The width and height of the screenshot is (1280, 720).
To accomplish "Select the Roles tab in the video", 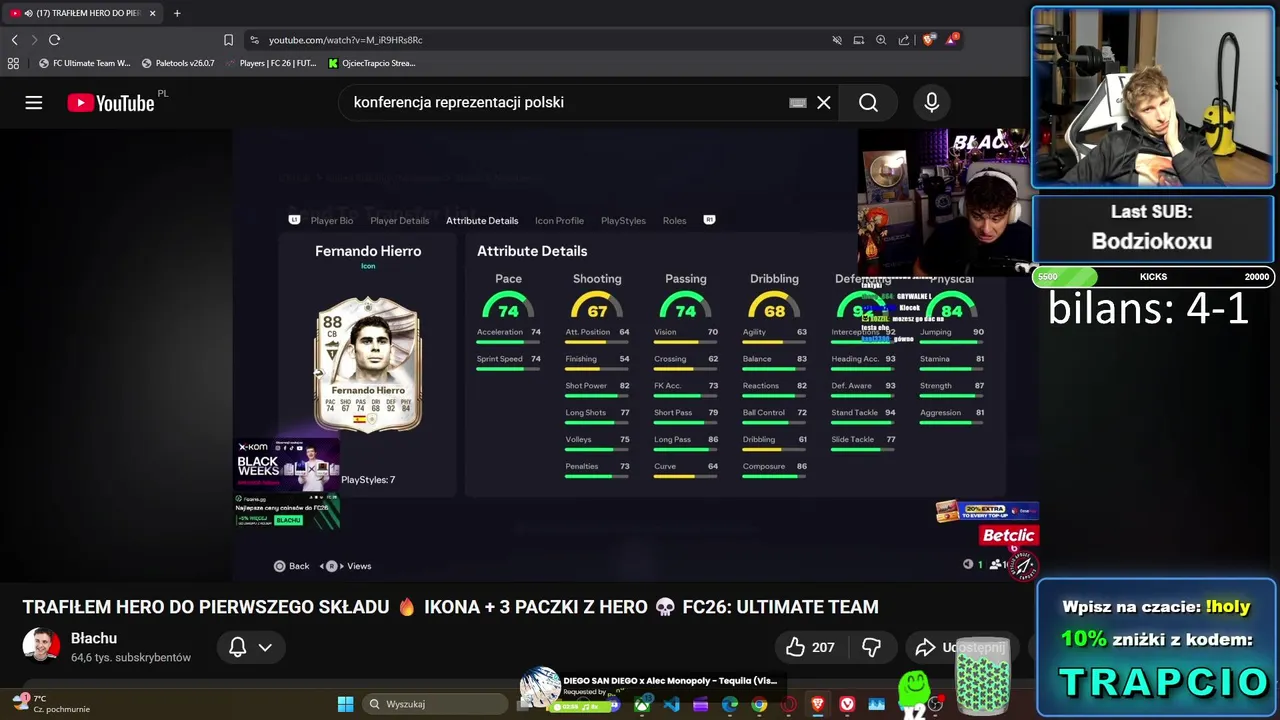I will click(674, 220).
